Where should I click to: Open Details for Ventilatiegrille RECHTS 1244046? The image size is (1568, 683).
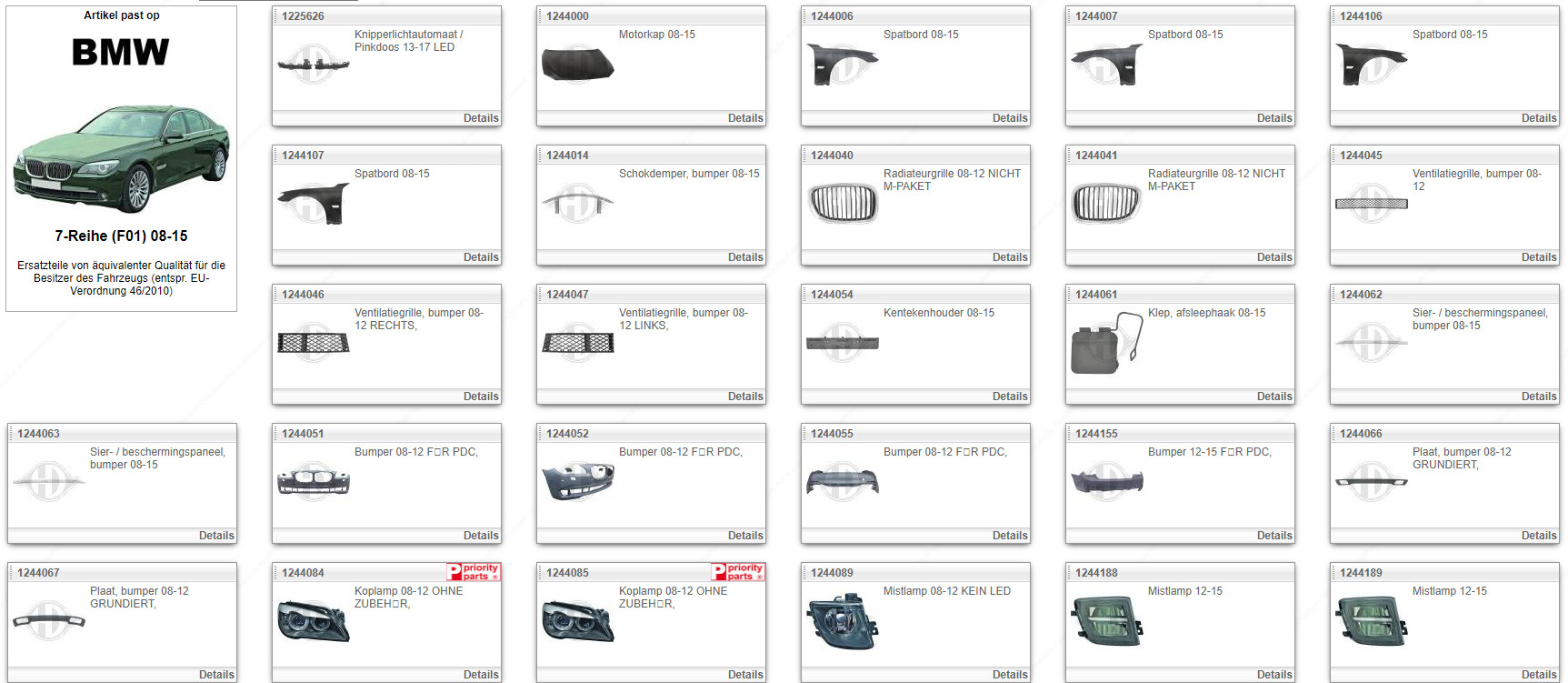point(481,397)
